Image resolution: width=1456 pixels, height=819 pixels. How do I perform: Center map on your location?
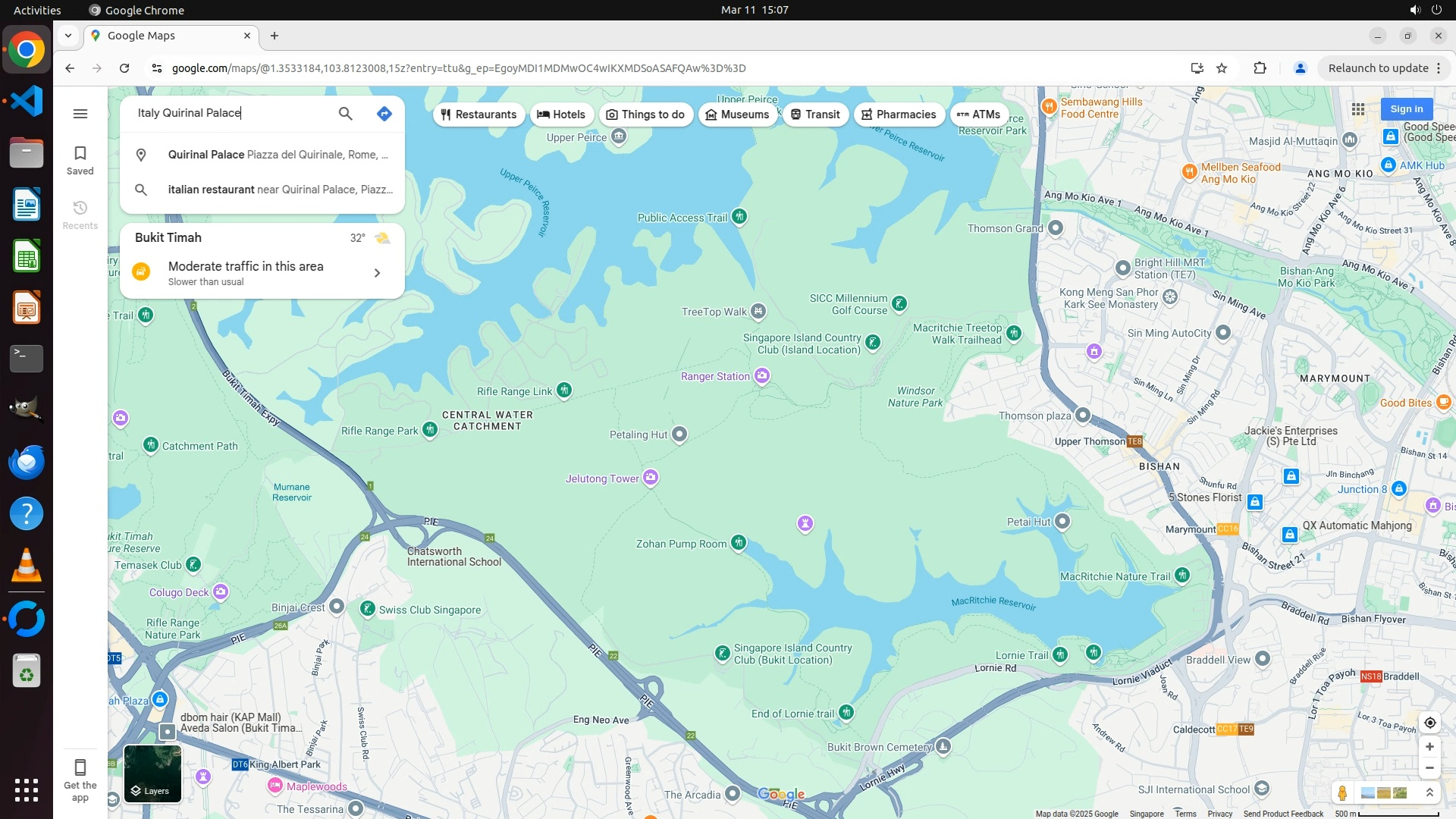click(x=1429, y=723)
